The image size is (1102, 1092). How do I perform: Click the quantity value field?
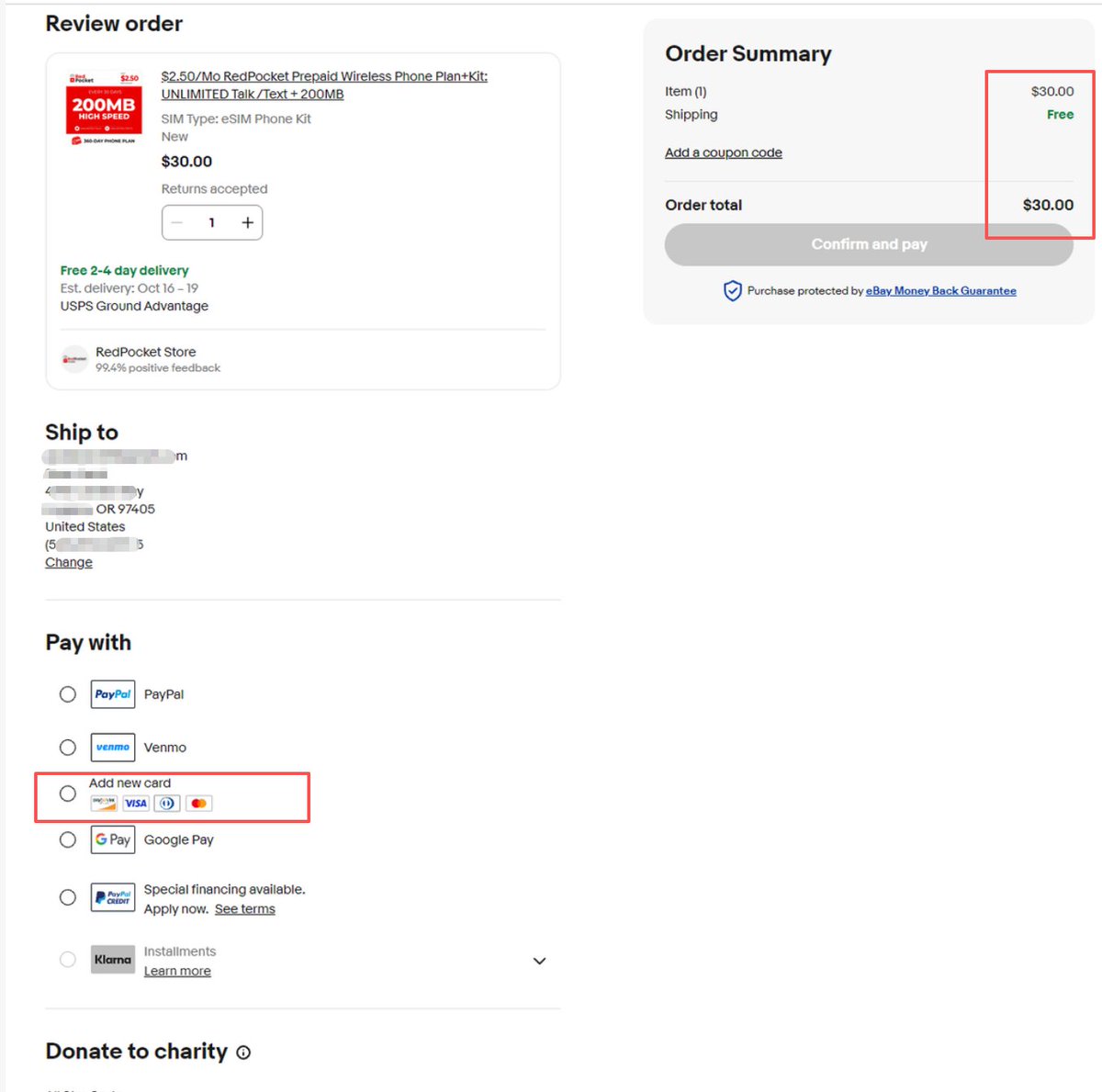coord(212,222)
